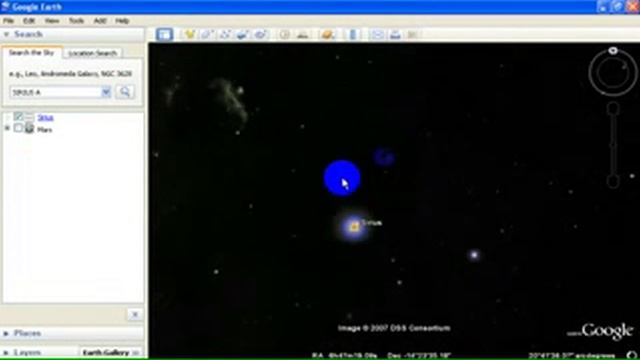The height and width of the screenshot is (360, 640).
Task: Reset north using the compass N button
Action: point(613,51)
